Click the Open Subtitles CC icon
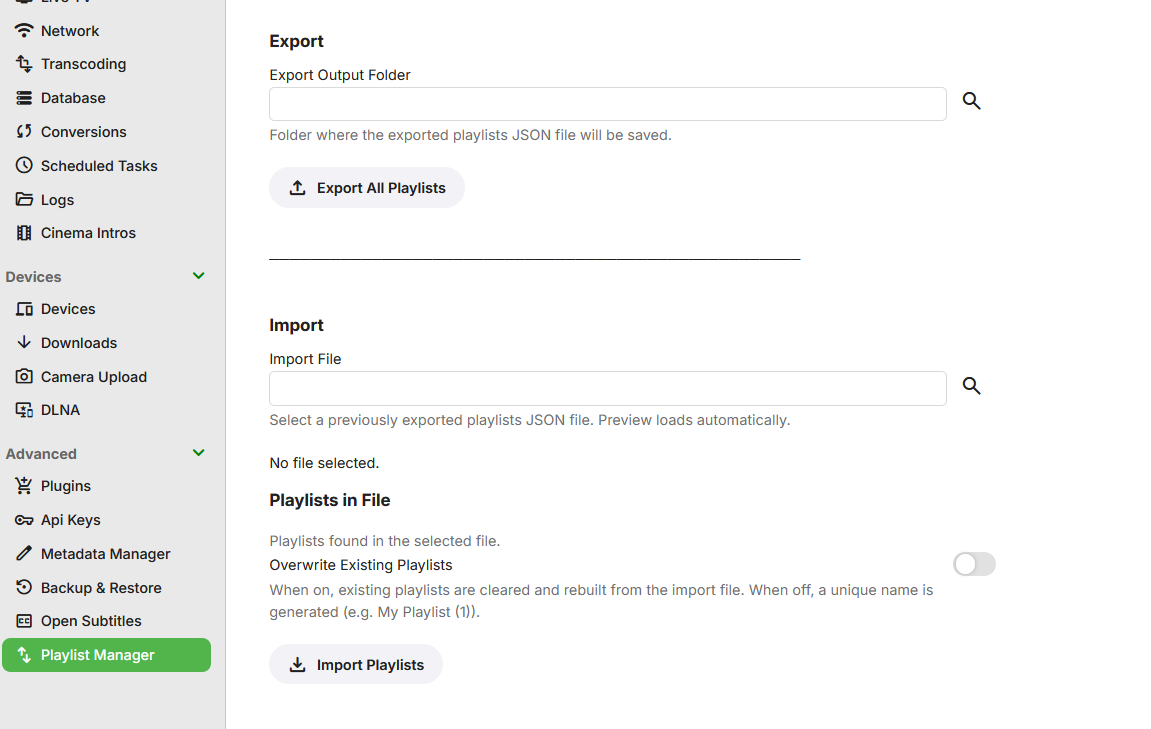This screenshot has width=1151, height=729. (24, 621)
